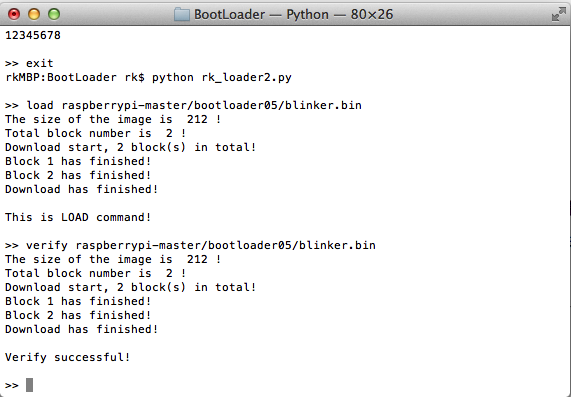Click the 'python rk_loader2.py' command text
The width and height of the screenshot is (571, 397).
tap(222, 78)
